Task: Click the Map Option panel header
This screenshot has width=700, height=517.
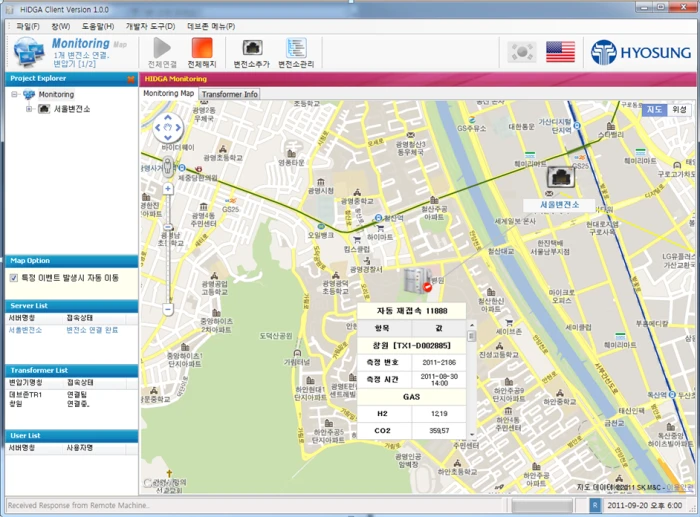Action: pyautogui.click(x=71, y=261)
